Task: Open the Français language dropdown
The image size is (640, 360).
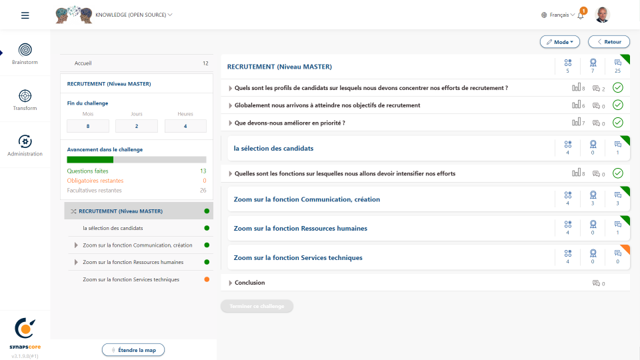Action: 558,15
